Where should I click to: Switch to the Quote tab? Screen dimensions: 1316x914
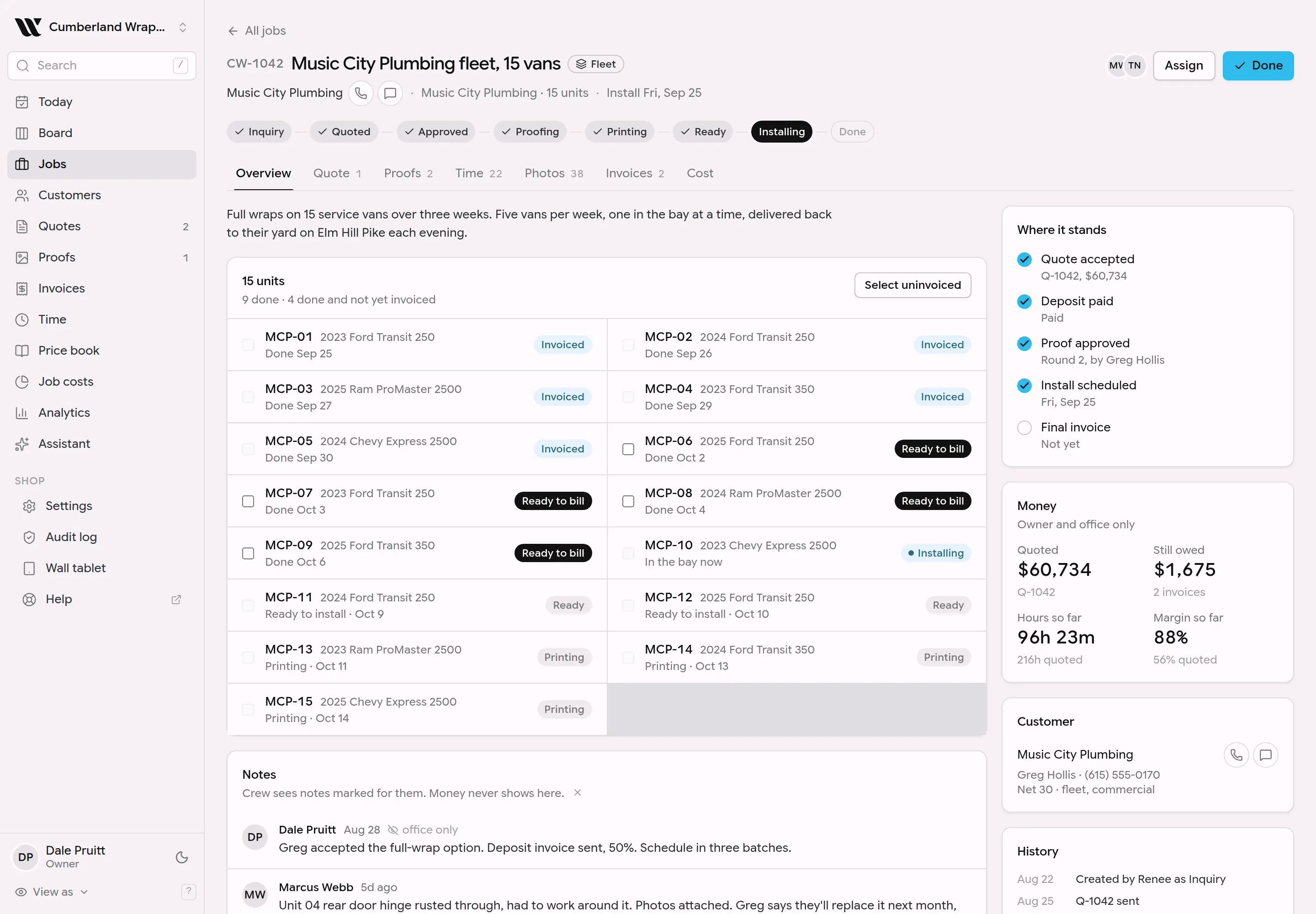coord(337,173)
